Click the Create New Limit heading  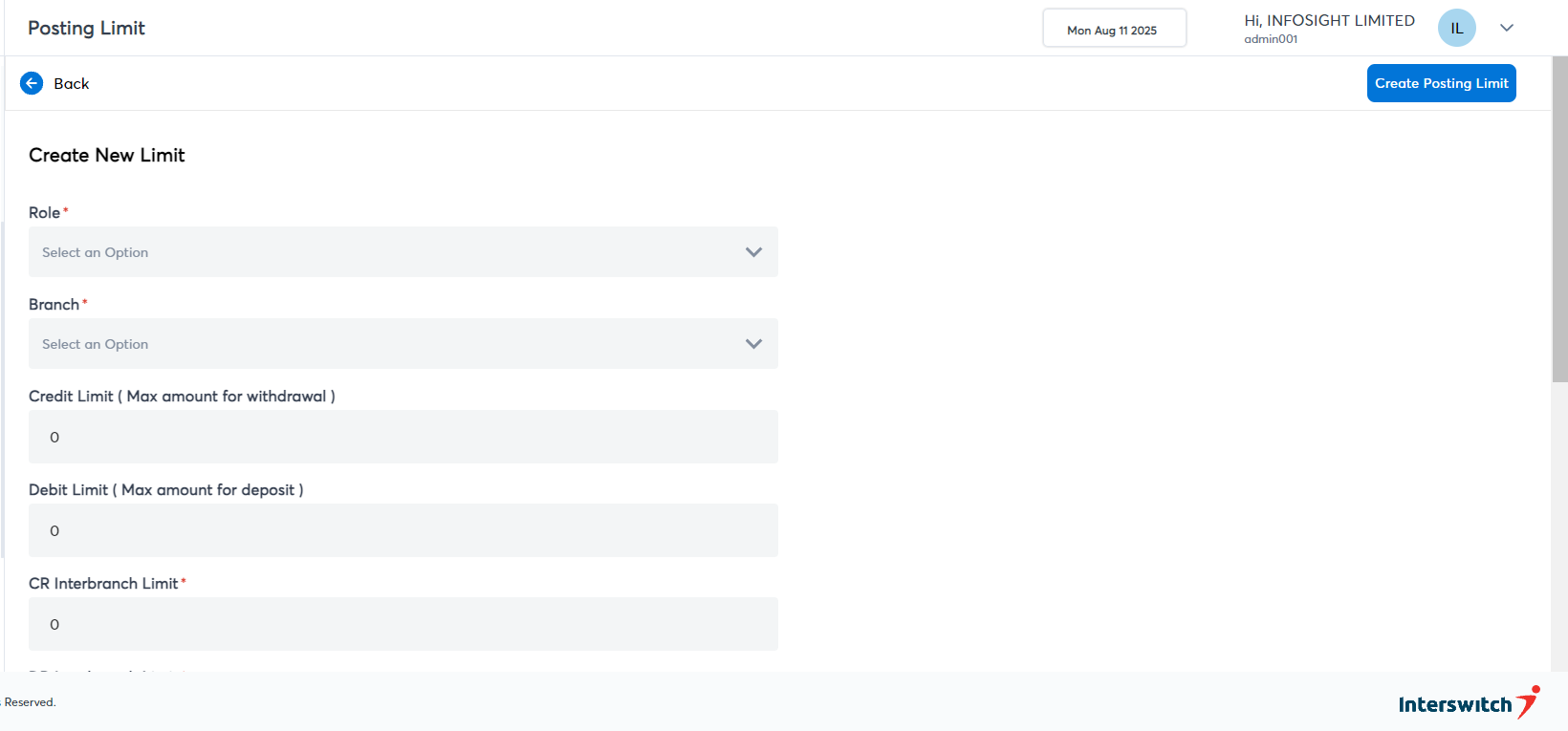click(107, 155)
